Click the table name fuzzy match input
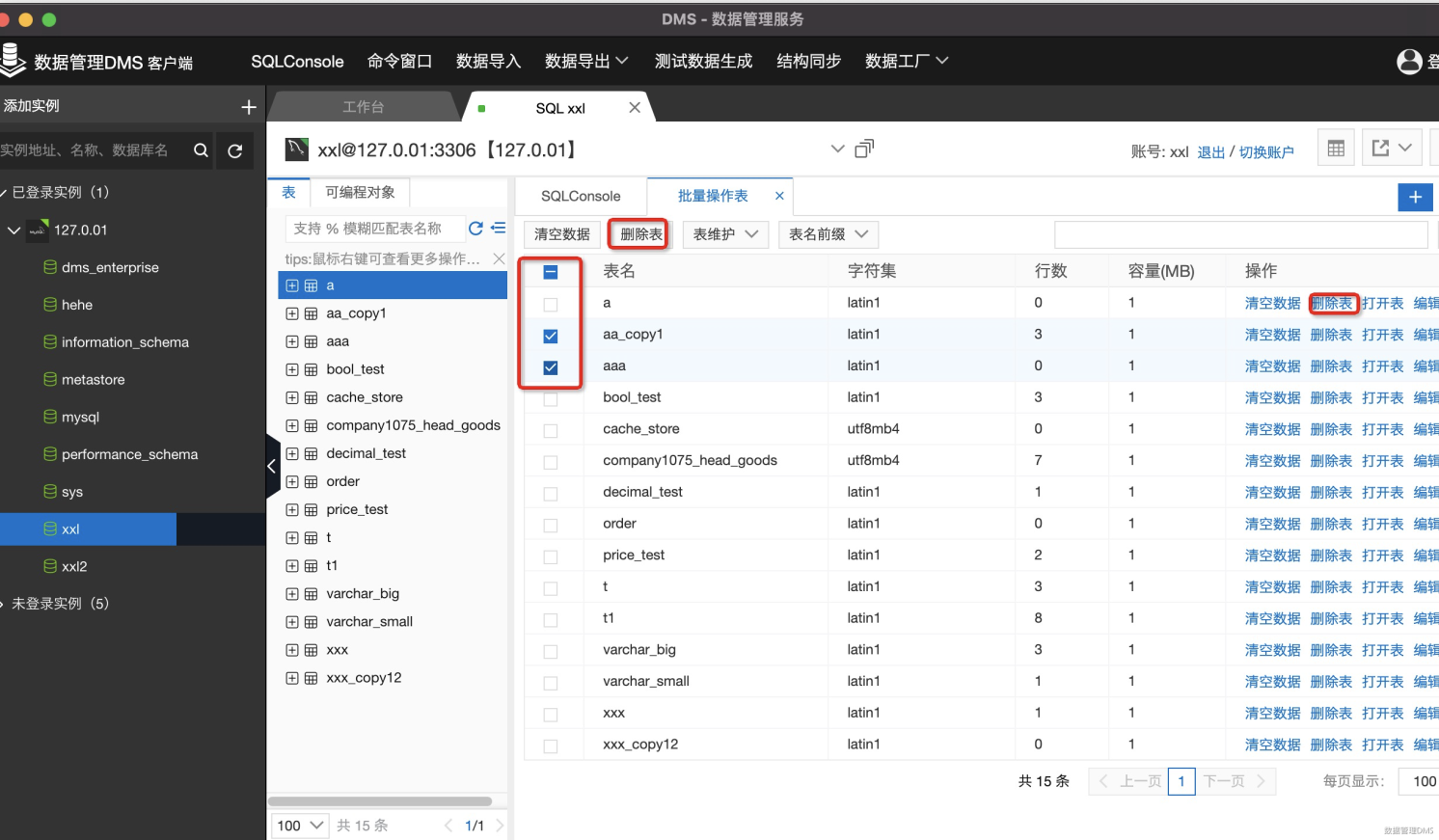 [x=374, y=229]
